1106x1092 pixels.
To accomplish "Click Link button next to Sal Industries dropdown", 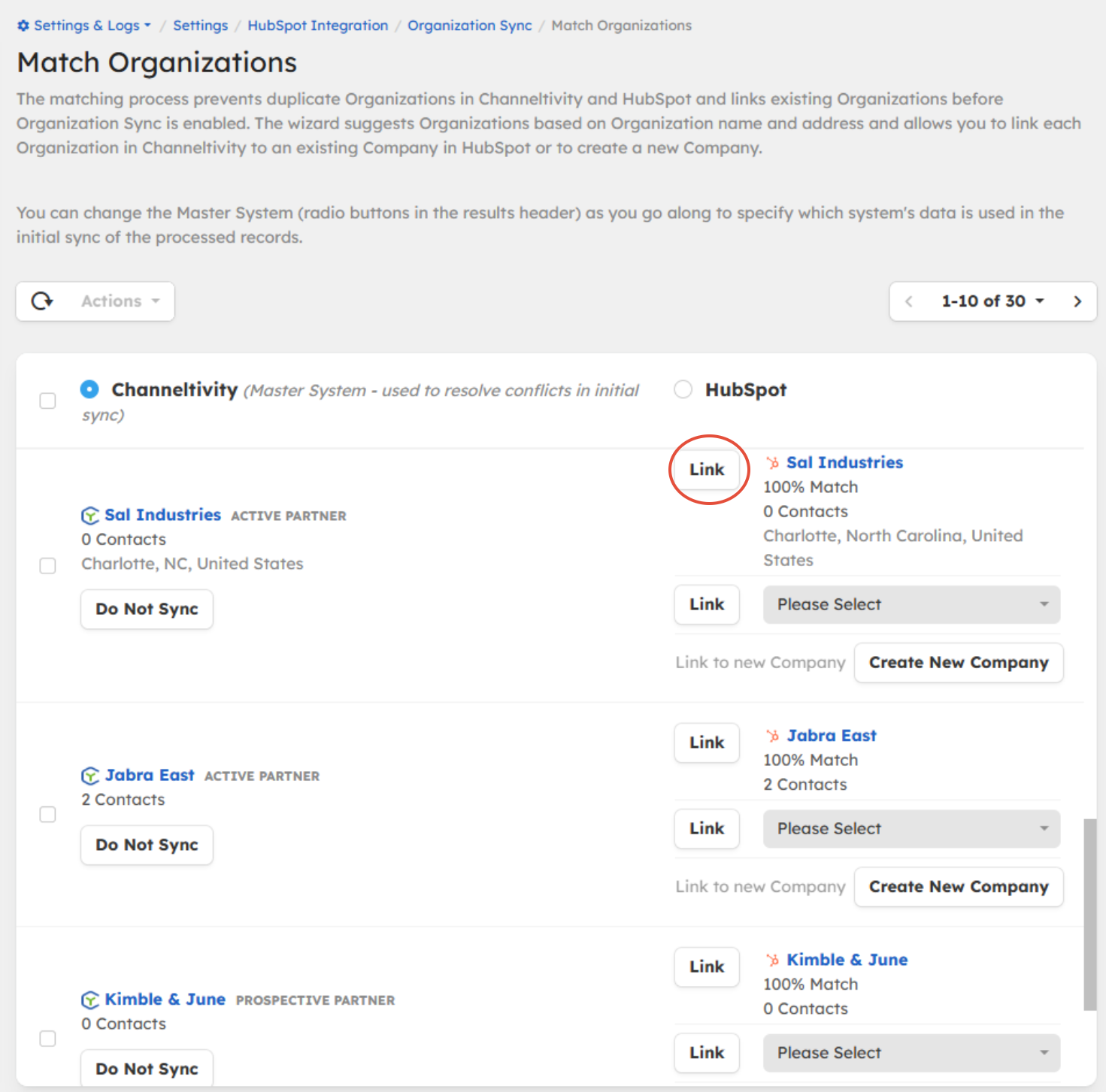I will [x=707, y=605].
